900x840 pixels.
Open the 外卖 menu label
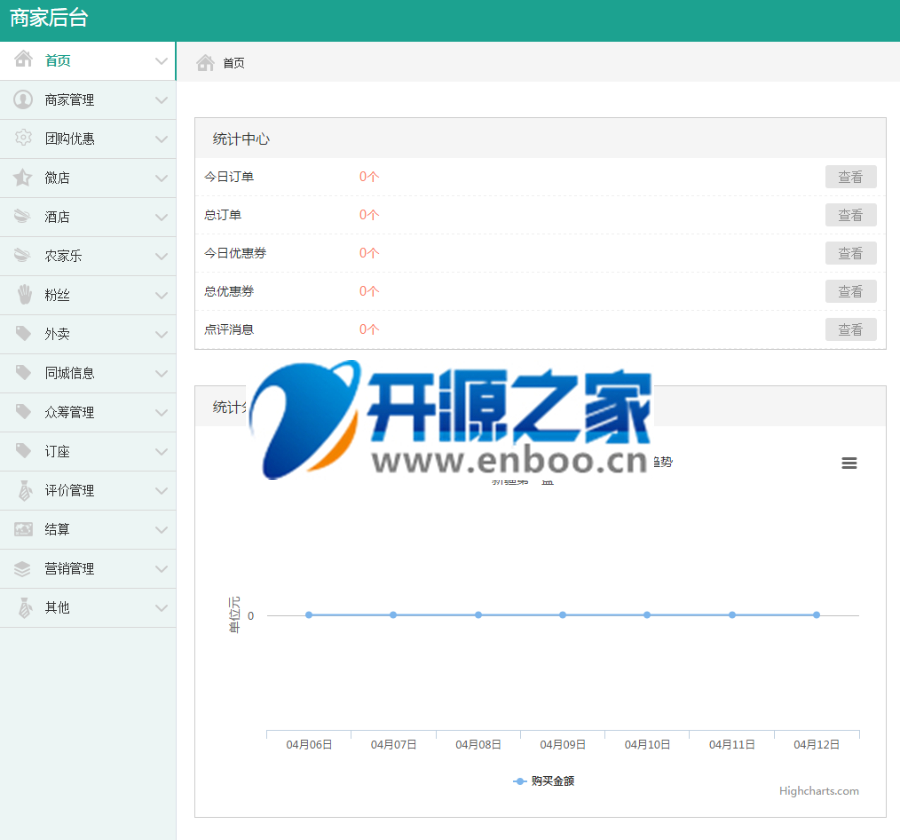tap(57, 334)
